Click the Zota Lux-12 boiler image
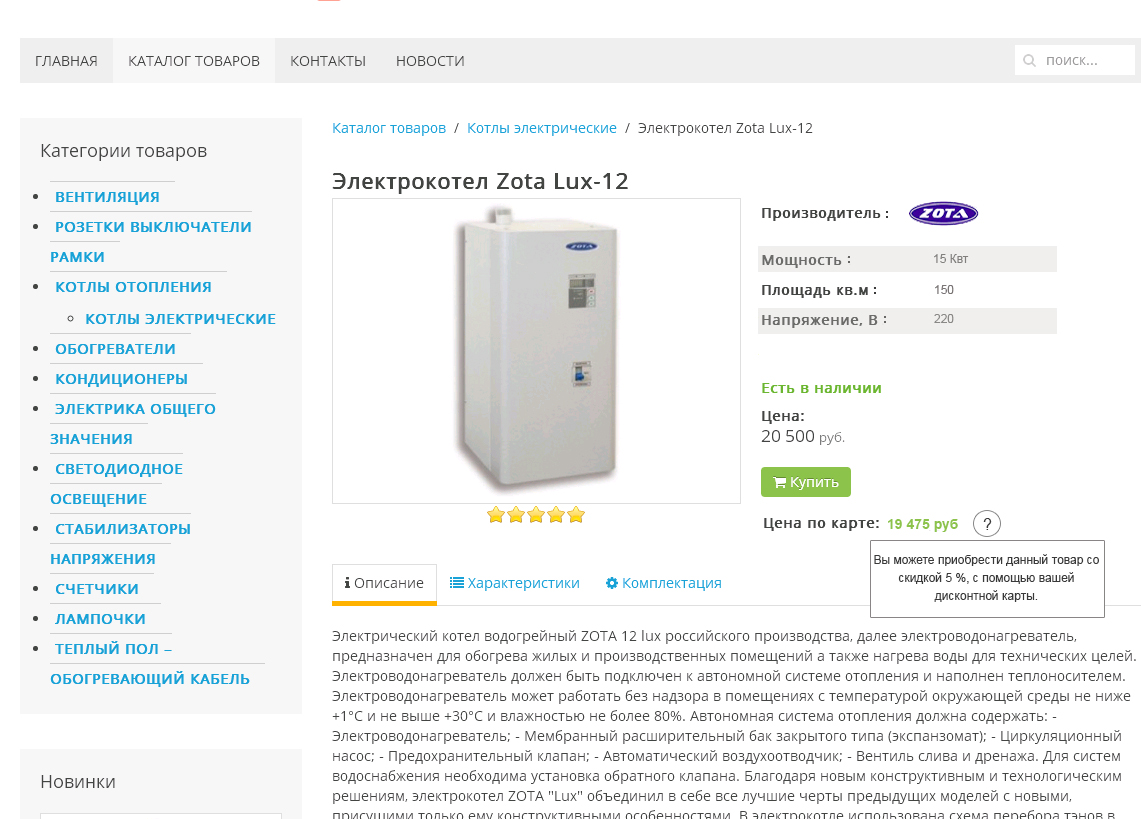 536,351
